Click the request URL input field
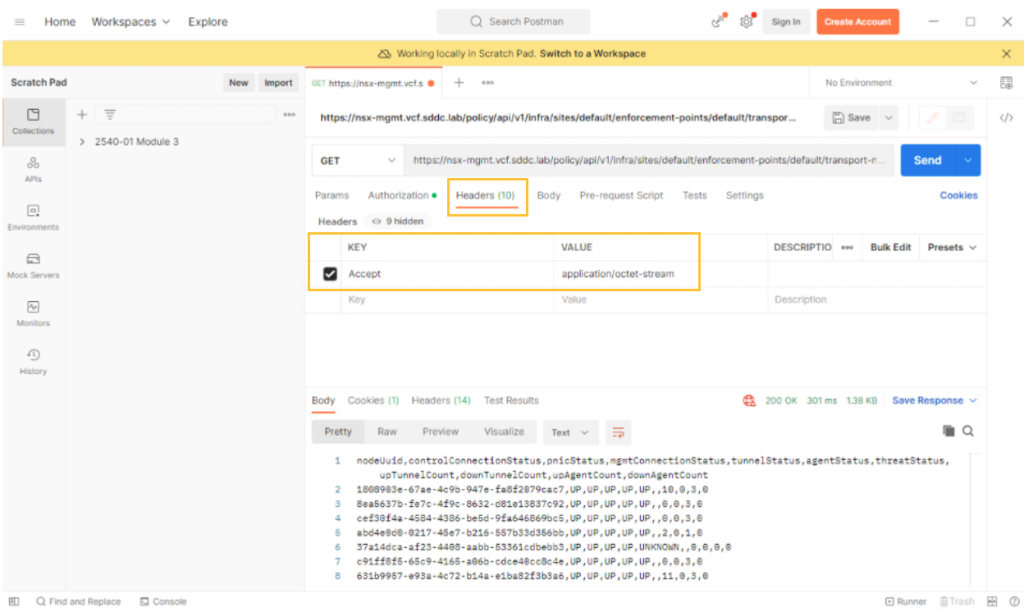Viewport: 1024px width, 612px height. tap(648, 161)
